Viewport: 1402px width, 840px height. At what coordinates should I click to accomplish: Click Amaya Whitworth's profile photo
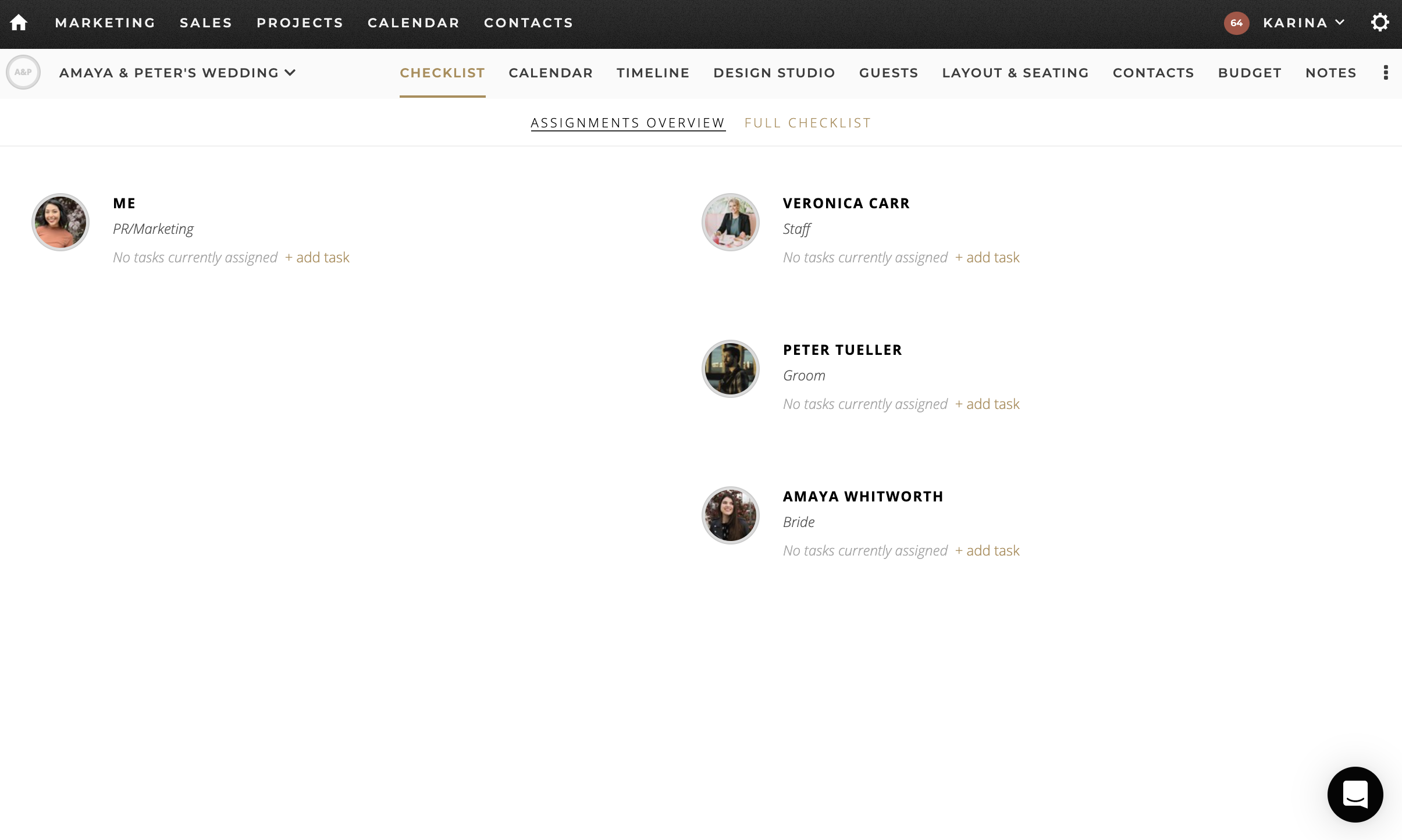(730, 515)
